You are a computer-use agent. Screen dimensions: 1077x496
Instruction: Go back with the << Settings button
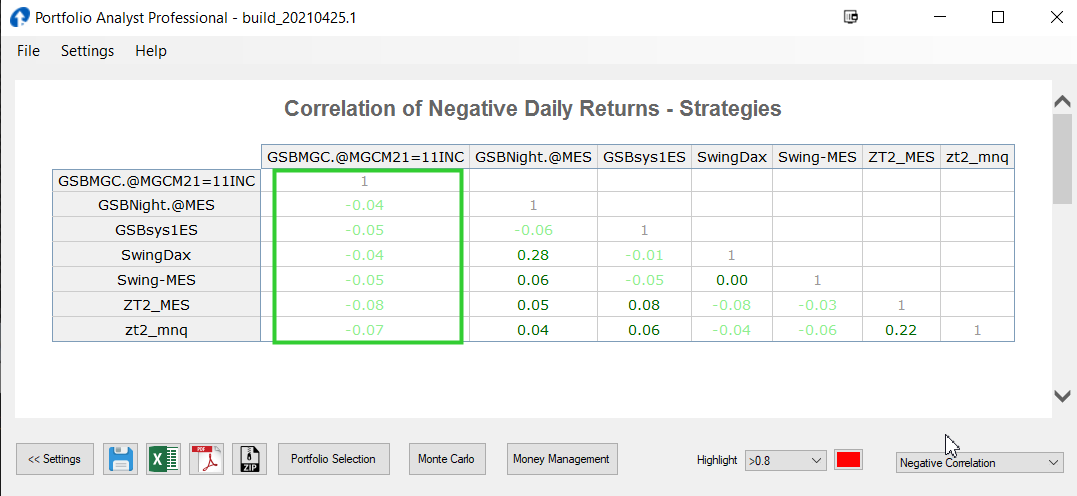[55, 459]
